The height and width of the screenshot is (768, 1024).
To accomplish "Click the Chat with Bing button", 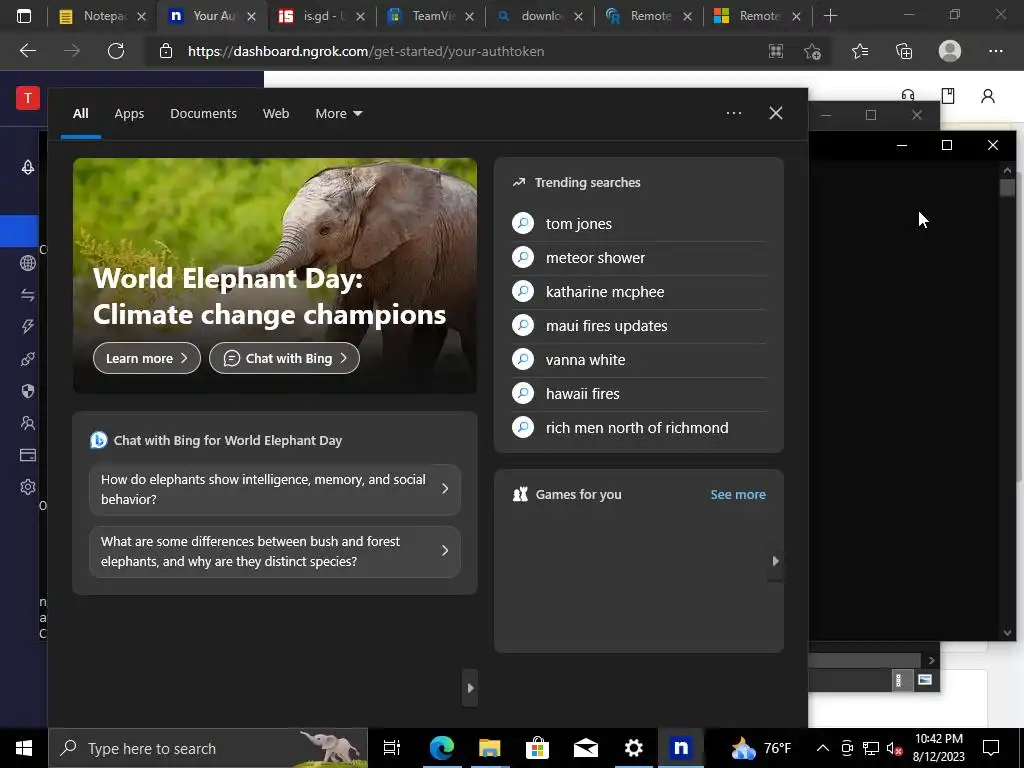I will coord(284,359).
